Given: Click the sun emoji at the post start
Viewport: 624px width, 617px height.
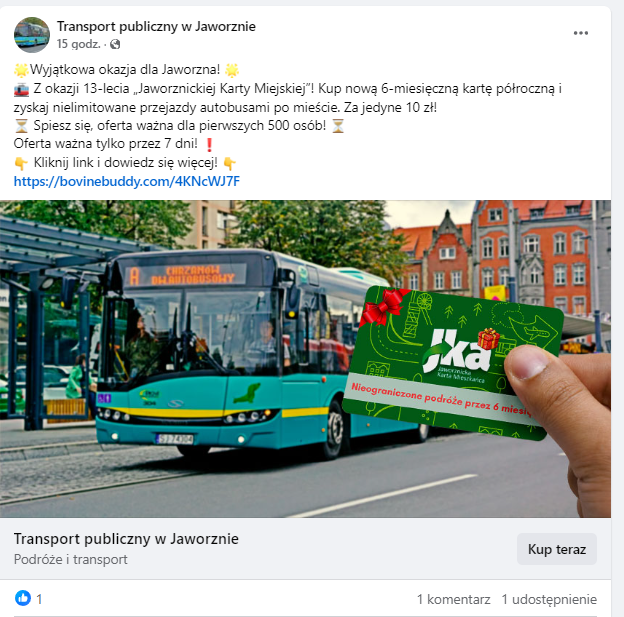Looking at the screenshot, I should [21, 70].
